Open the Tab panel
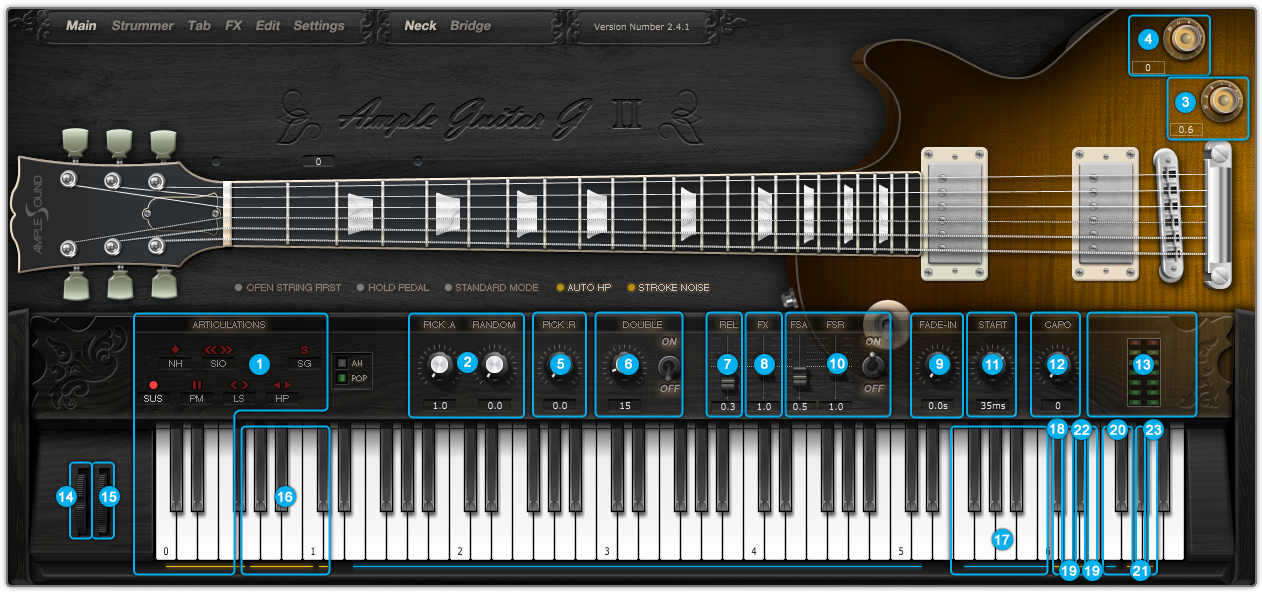 pos(199,26)
